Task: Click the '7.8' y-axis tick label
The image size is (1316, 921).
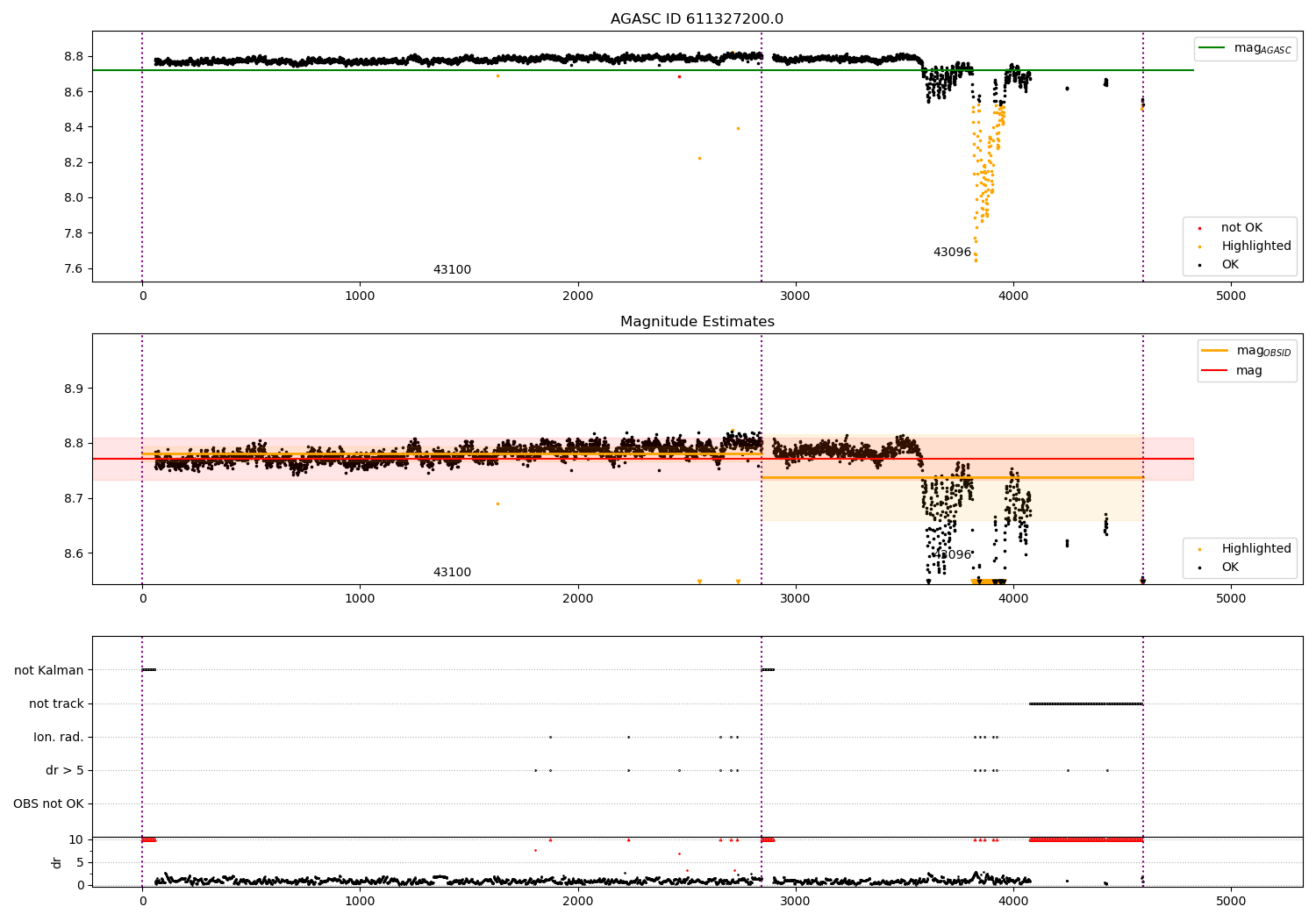Action: coord(74,233)
